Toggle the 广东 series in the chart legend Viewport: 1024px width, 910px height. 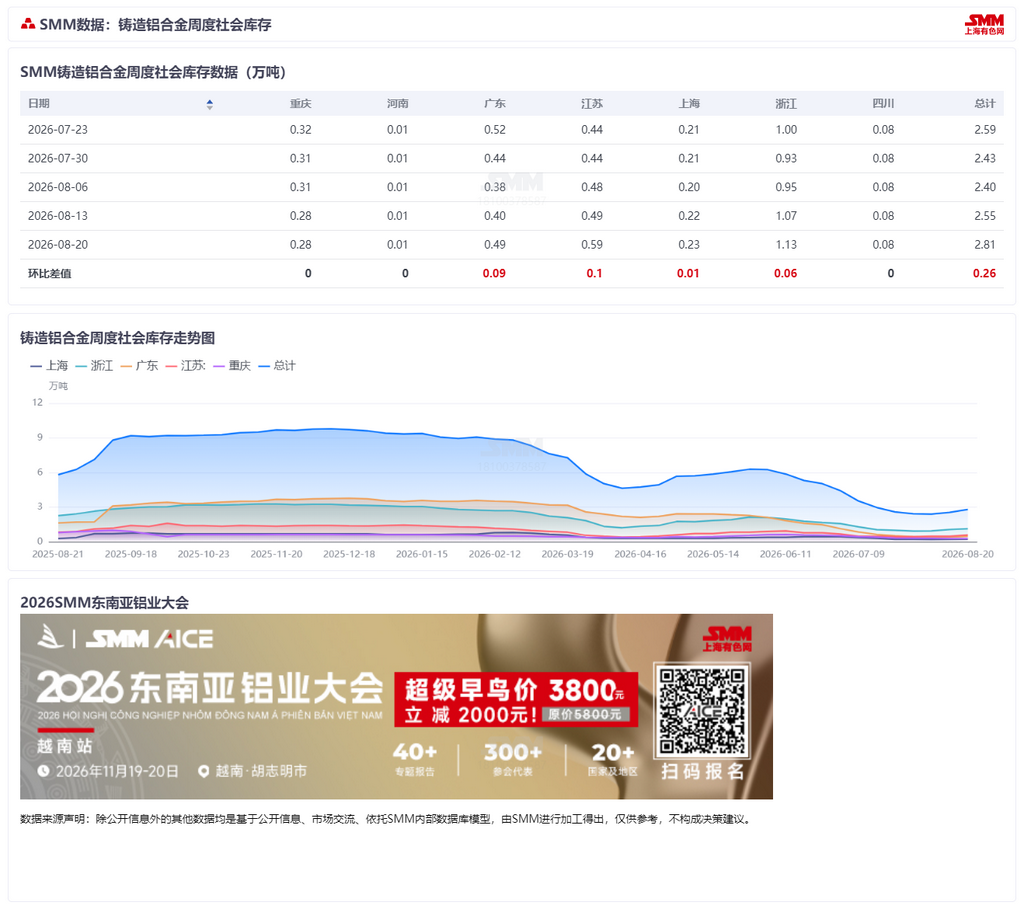click(139, 365)
